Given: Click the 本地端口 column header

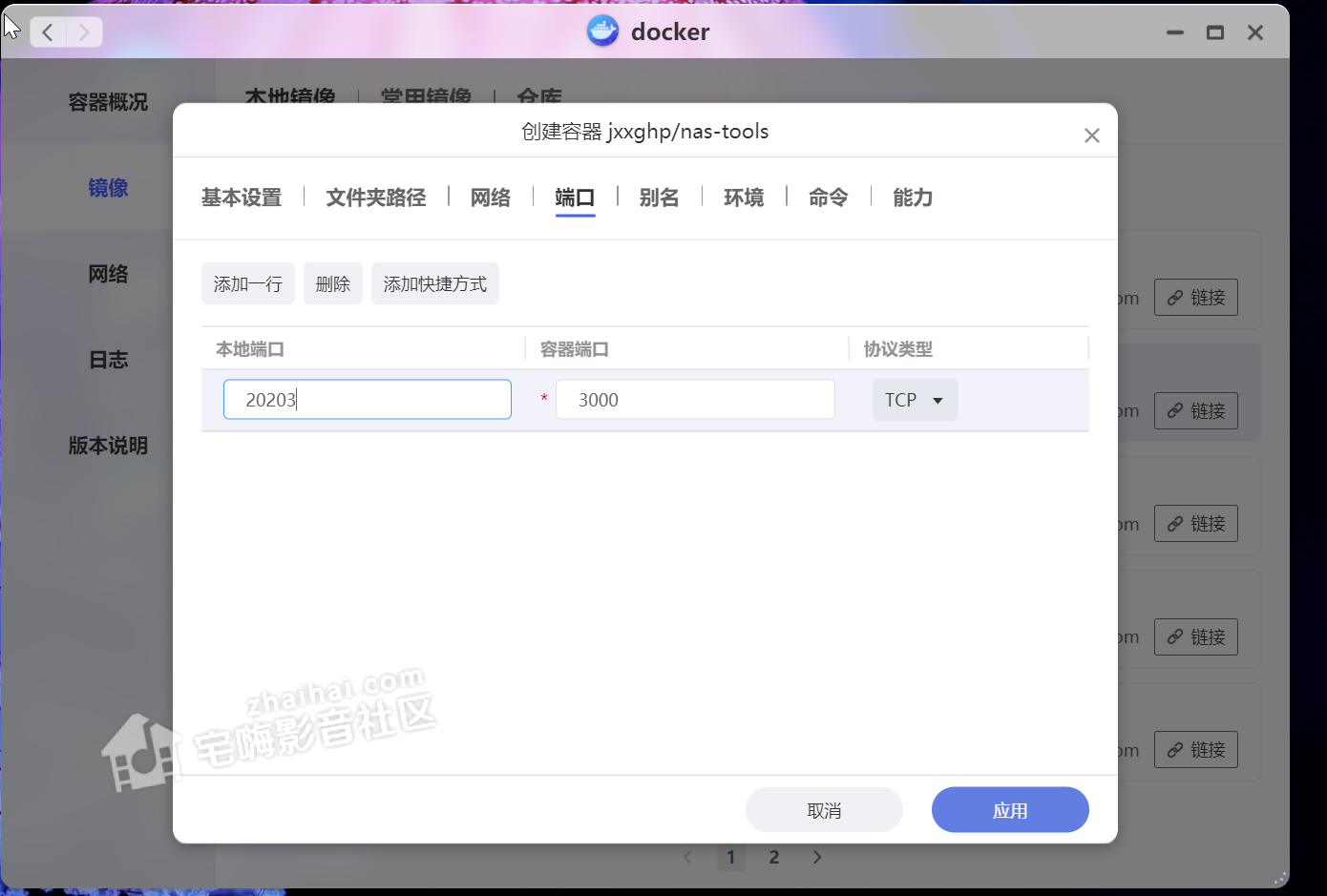Looking at the screenshot, I should click(250, 349).
